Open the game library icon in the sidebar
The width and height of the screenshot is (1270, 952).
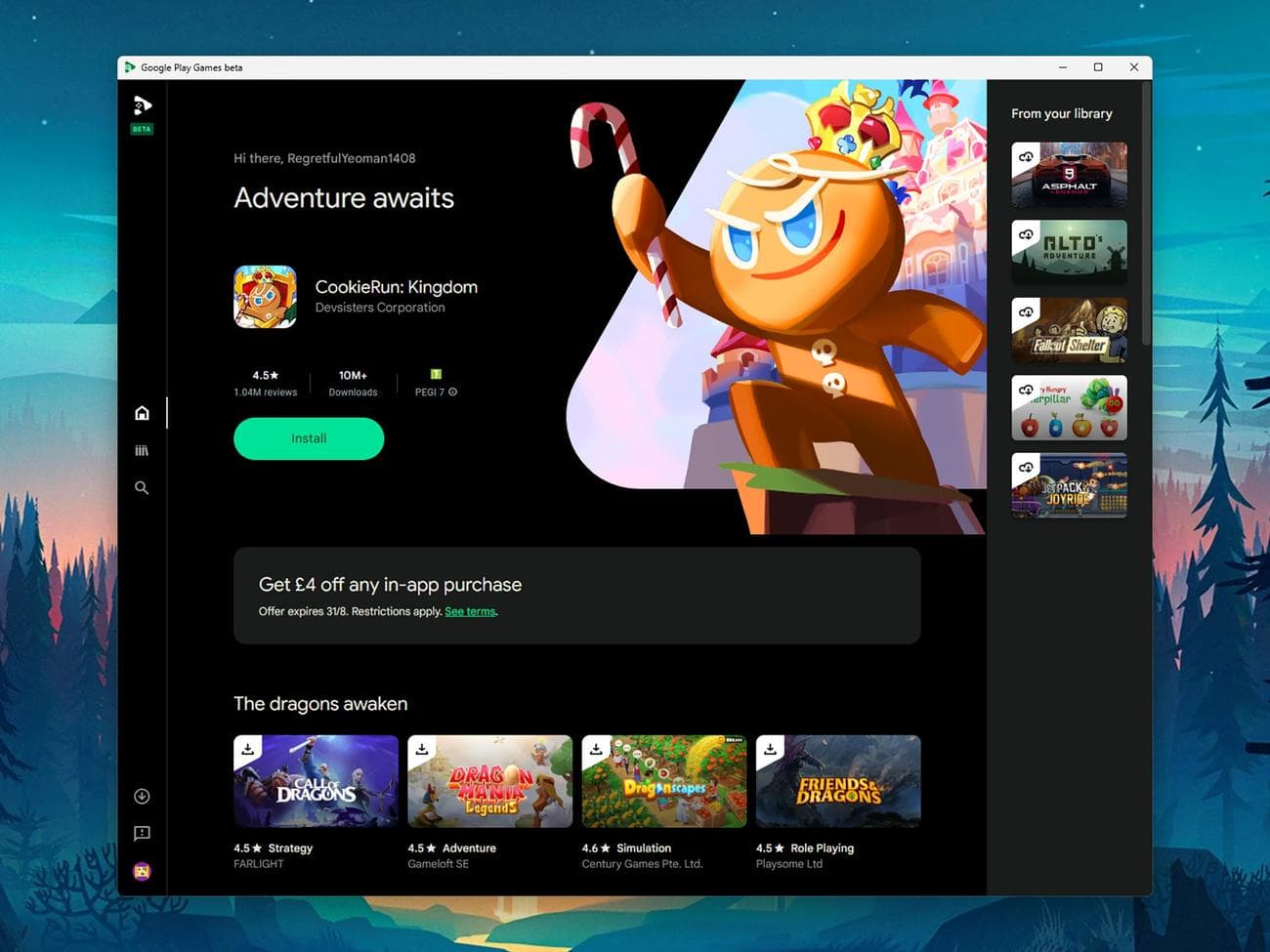coord(142,450)
